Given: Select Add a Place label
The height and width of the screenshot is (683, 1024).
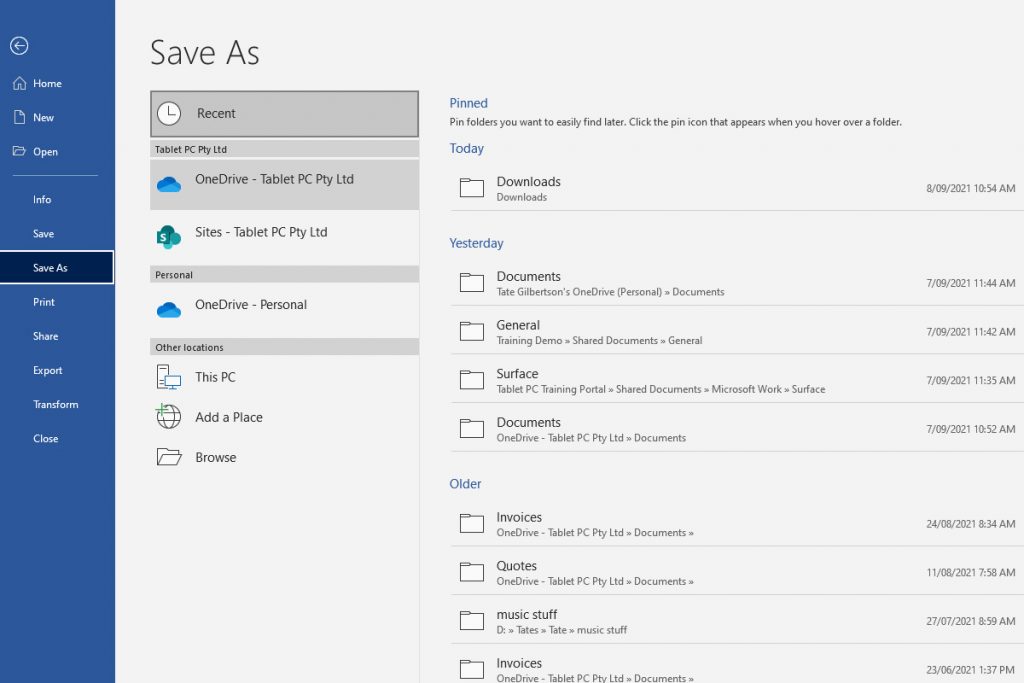Looking at the screenshot, I should 229,417.
